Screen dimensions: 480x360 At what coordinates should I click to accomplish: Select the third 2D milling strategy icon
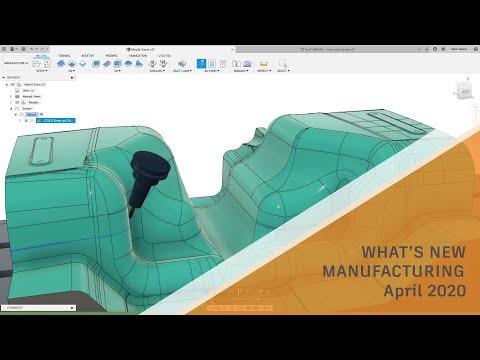point(82,64)
